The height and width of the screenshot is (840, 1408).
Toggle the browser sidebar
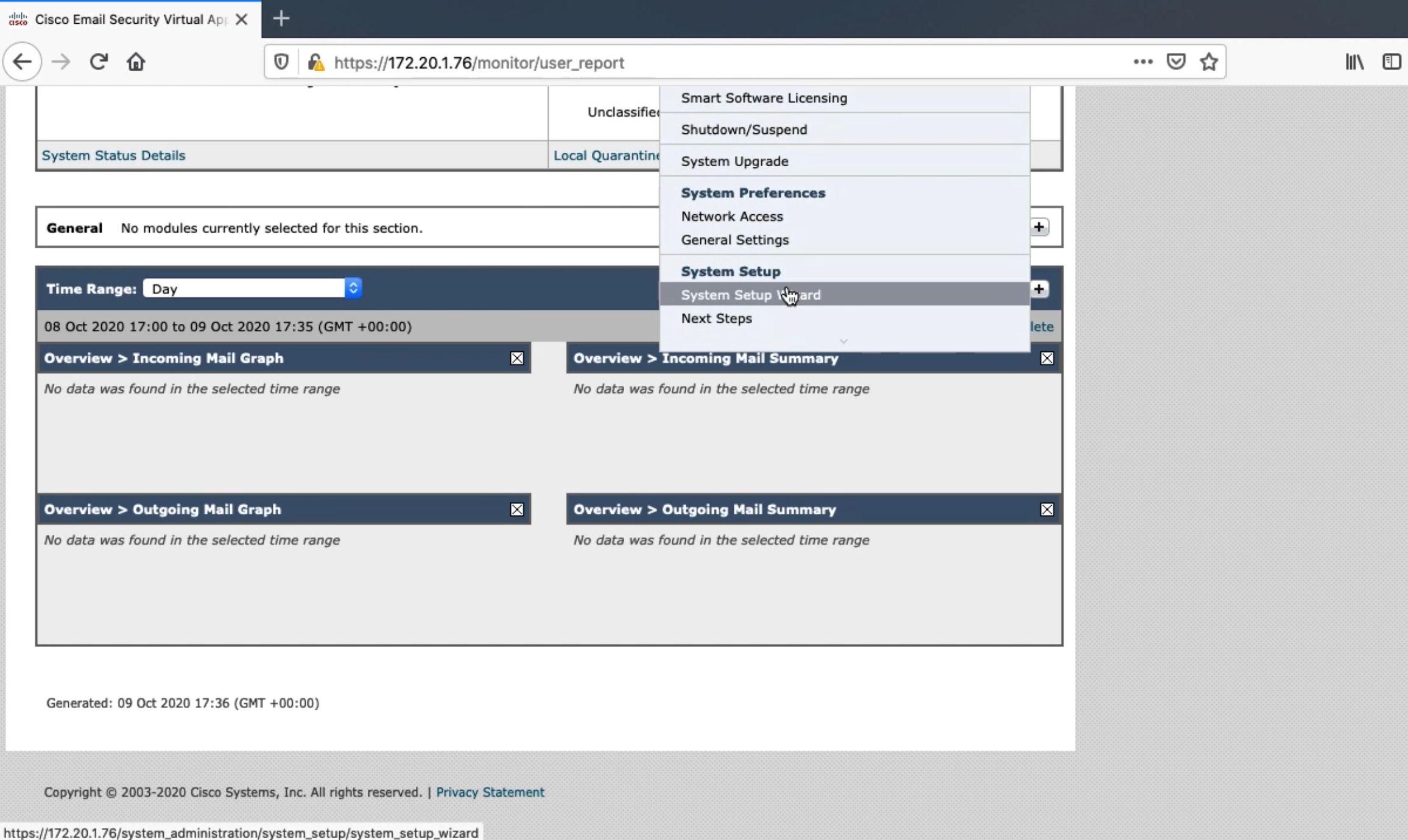(x=1392, y=62)
